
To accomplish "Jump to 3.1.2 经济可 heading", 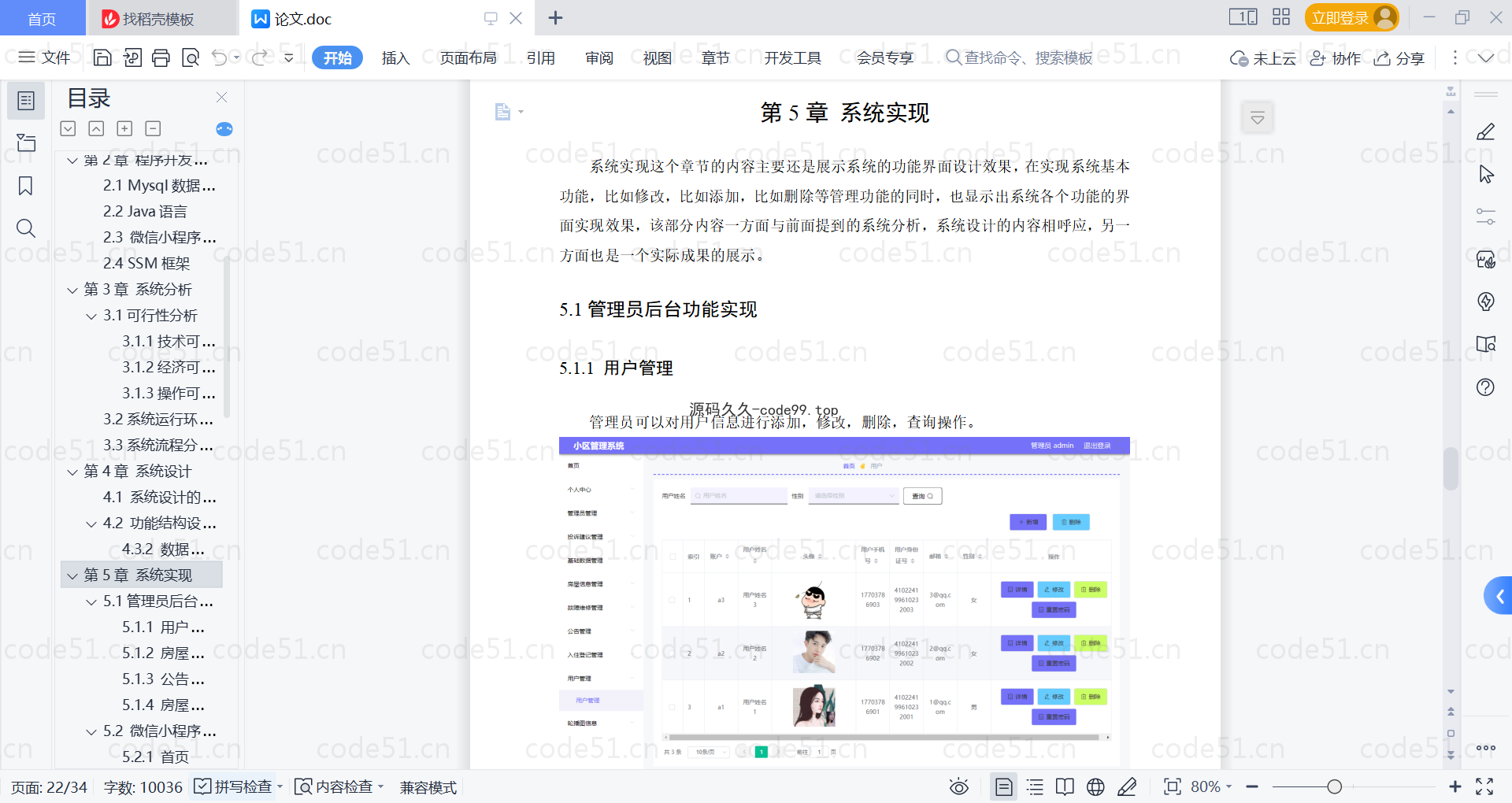I will [x=169, y=368].
